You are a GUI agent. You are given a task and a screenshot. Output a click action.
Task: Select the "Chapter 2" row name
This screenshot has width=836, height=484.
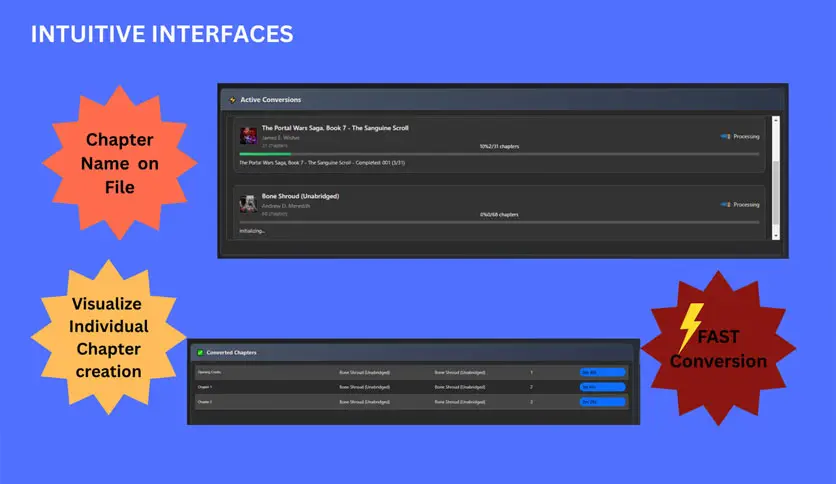[x=205, y=402]
